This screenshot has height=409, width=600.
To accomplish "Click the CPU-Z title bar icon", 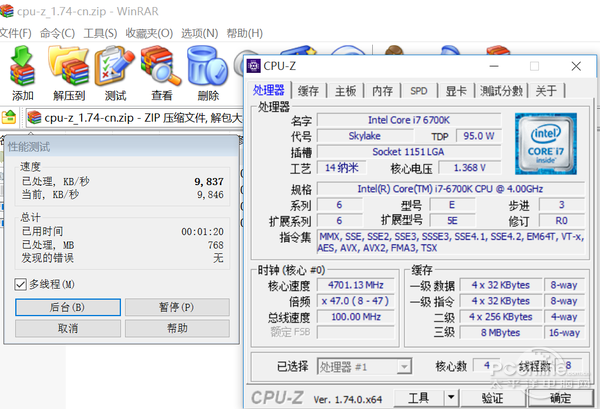I will (x=253, y=66).
